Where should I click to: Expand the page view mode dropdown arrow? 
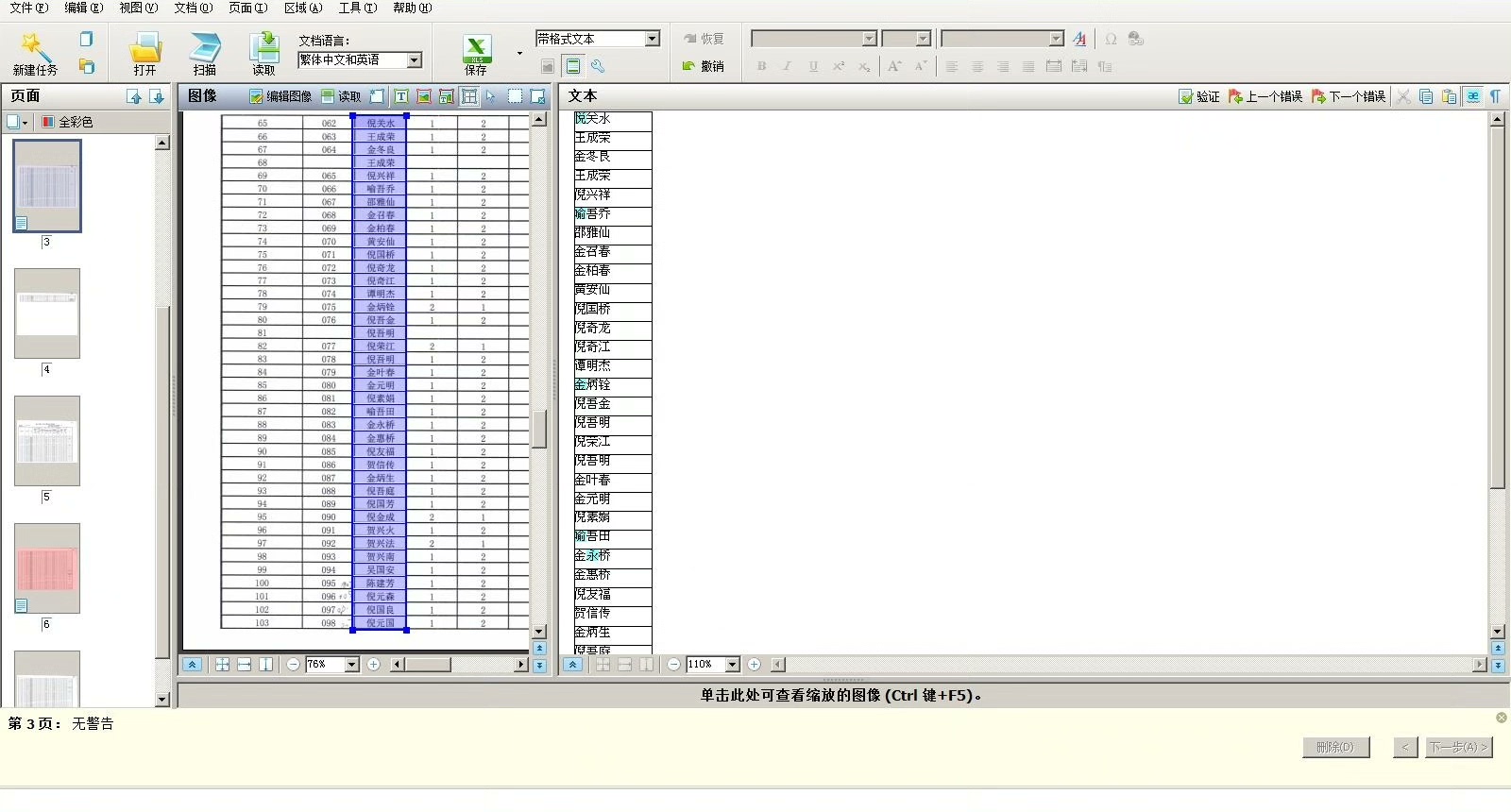(x=25, y=122)
